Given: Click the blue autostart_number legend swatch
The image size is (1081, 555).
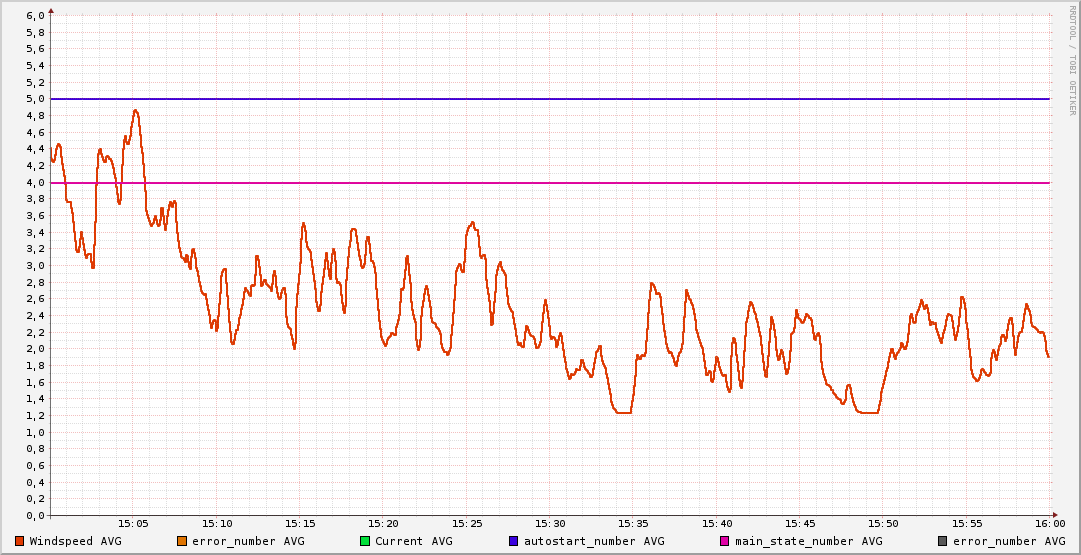Looking at the screenshot, I should pyautogui.click(x=514, y=541).
